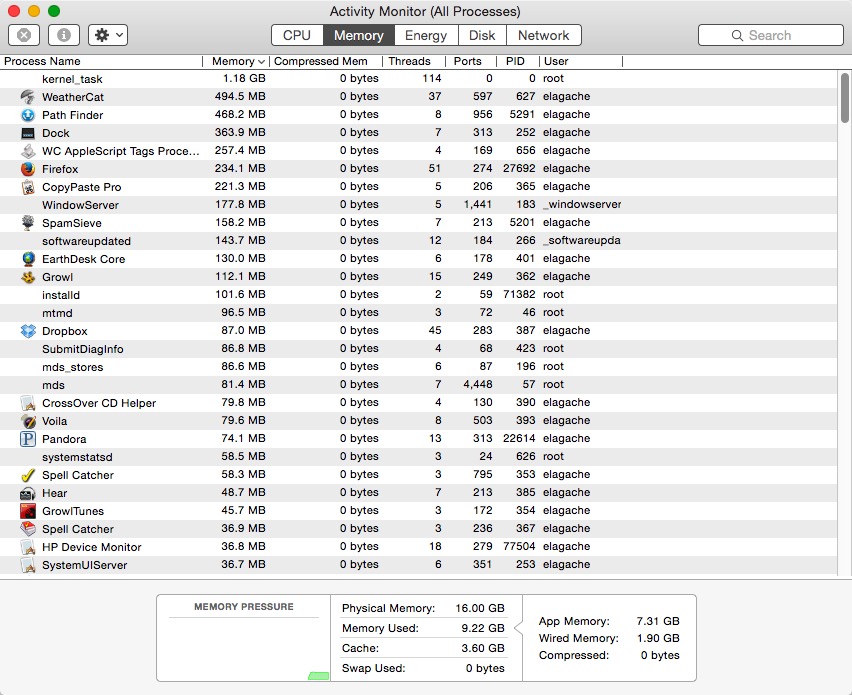The height and width of the screenshot is (695, 852).
Task: Click the 494.5 MB memory value
Action: 240,96
